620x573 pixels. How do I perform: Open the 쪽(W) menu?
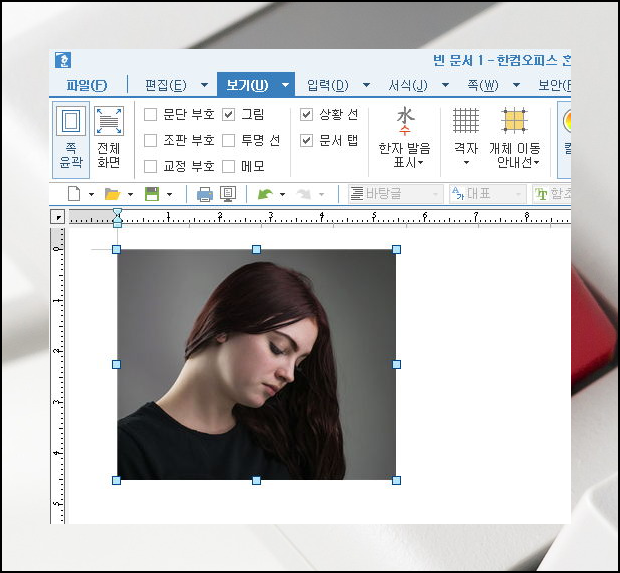(x=483, y=85)
